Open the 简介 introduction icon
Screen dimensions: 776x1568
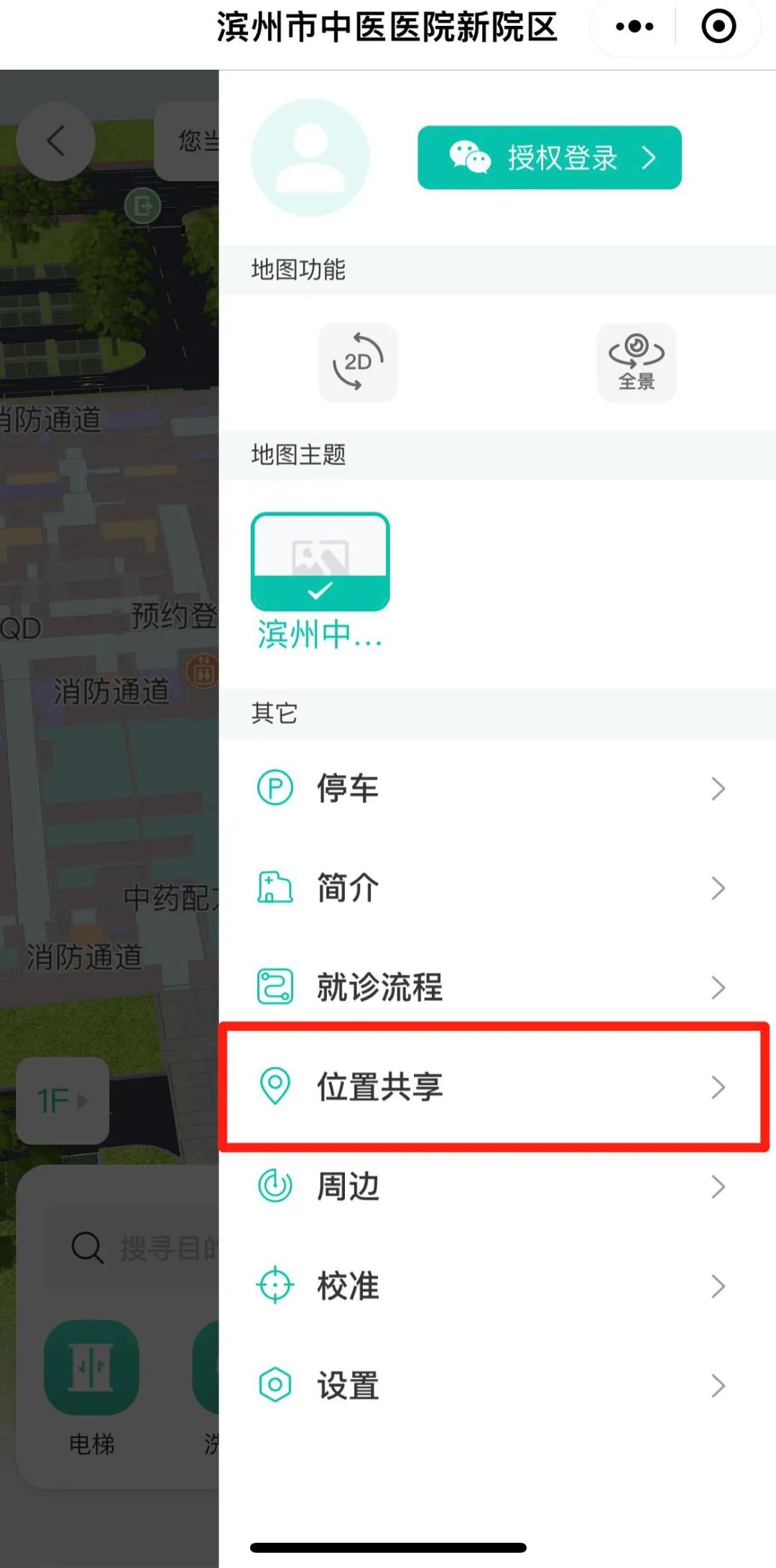click(275, 888)
